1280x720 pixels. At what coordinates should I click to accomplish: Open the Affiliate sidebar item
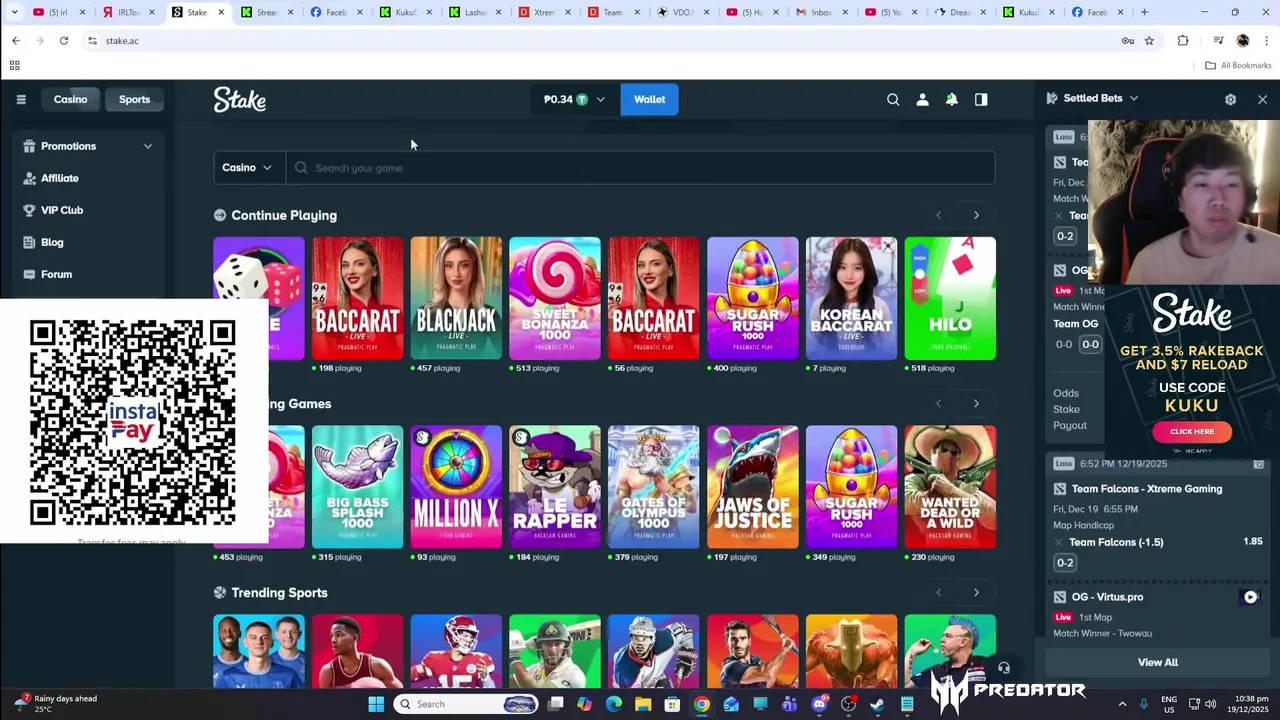pos(59,178)
